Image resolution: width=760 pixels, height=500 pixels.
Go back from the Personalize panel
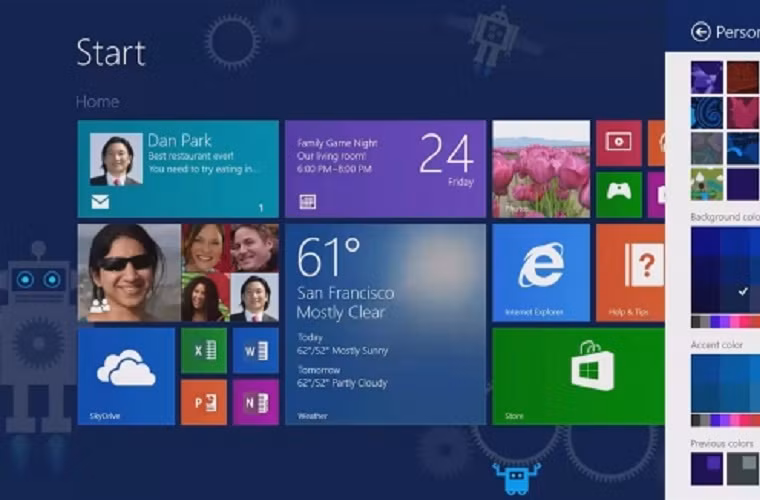pyautogui.click(x=700, y=32)
